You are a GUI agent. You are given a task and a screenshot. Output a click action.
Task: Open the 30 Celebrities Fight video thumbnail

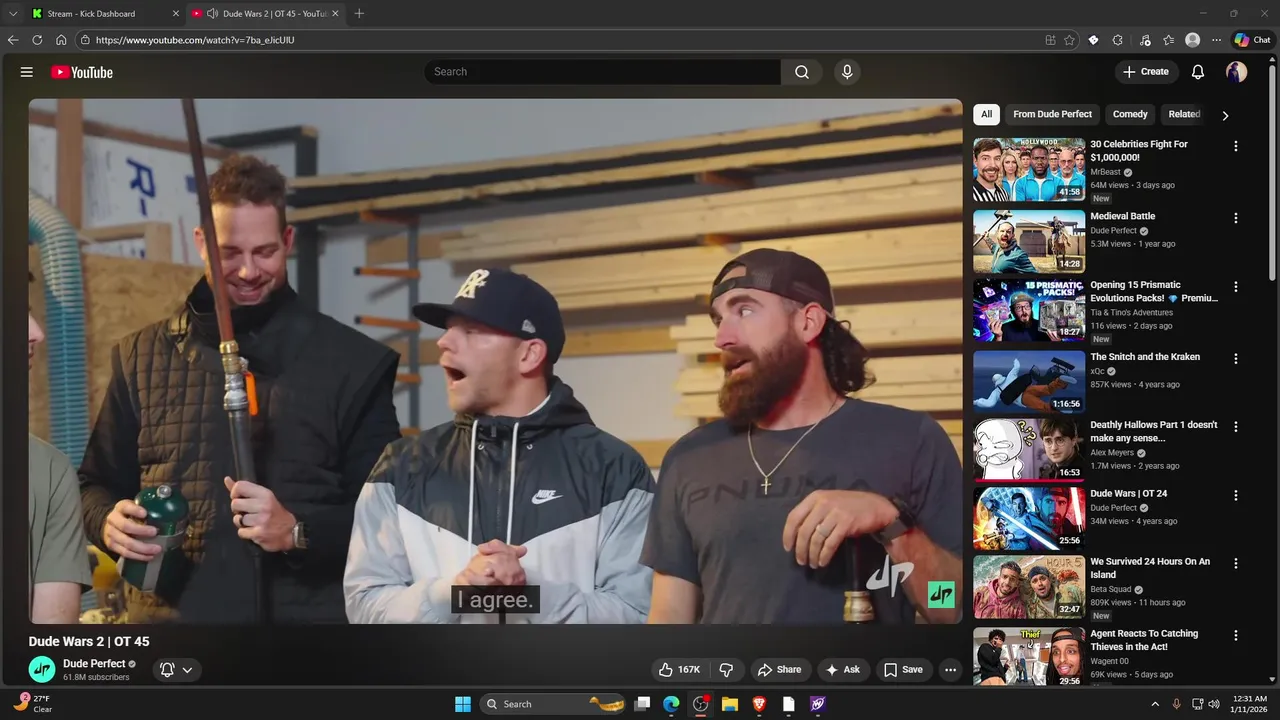pyautogui.click(x=1029, y=169)
